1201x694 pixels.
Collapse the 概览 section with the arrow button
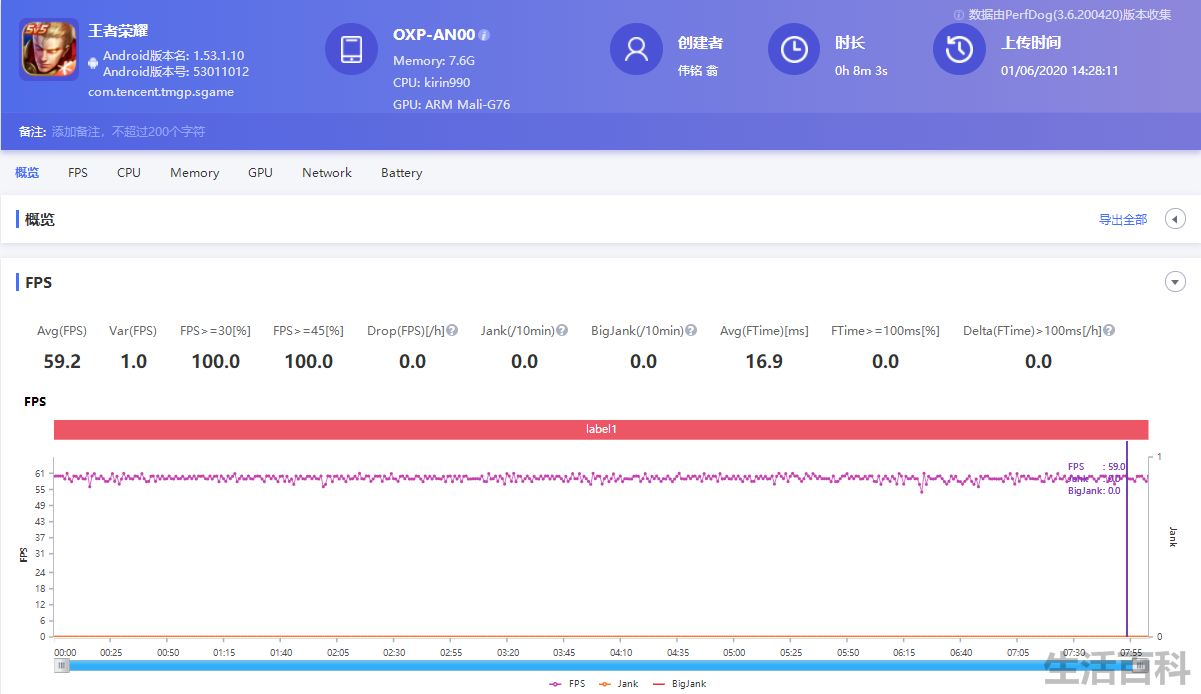1176,219
